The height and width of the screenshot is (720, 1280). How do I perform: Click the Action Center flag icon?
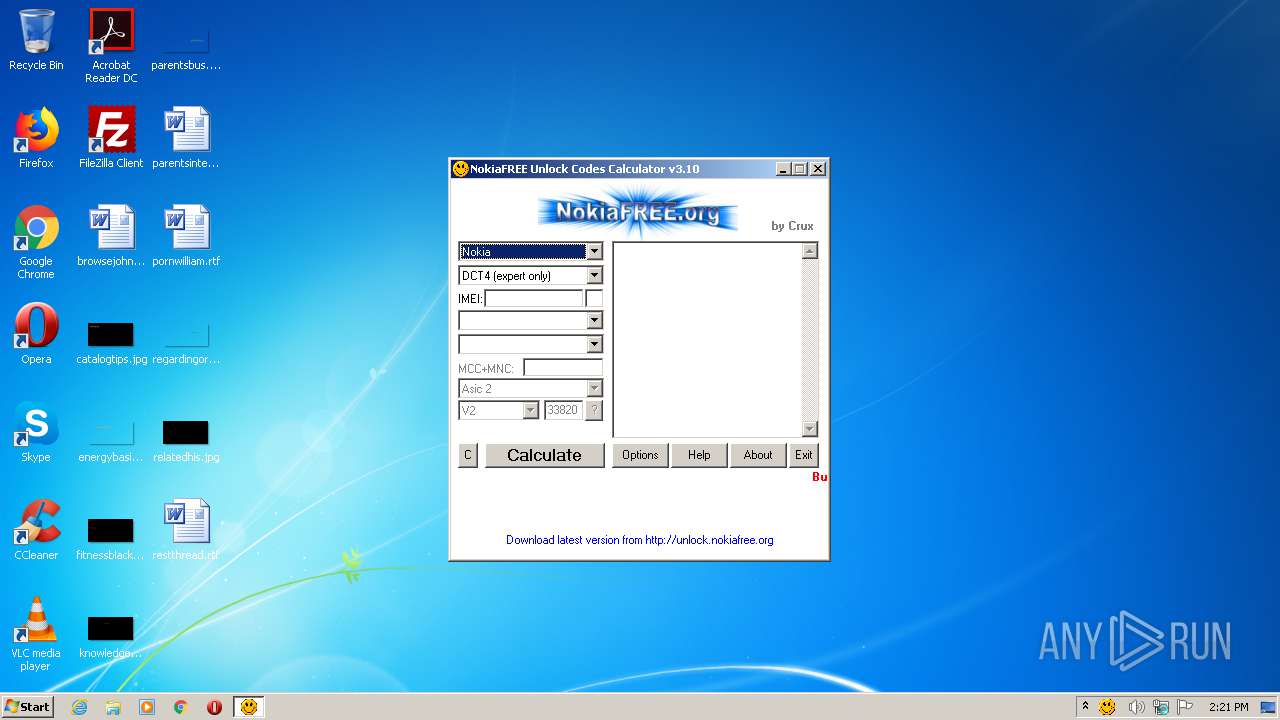(x=1185, y=707)
